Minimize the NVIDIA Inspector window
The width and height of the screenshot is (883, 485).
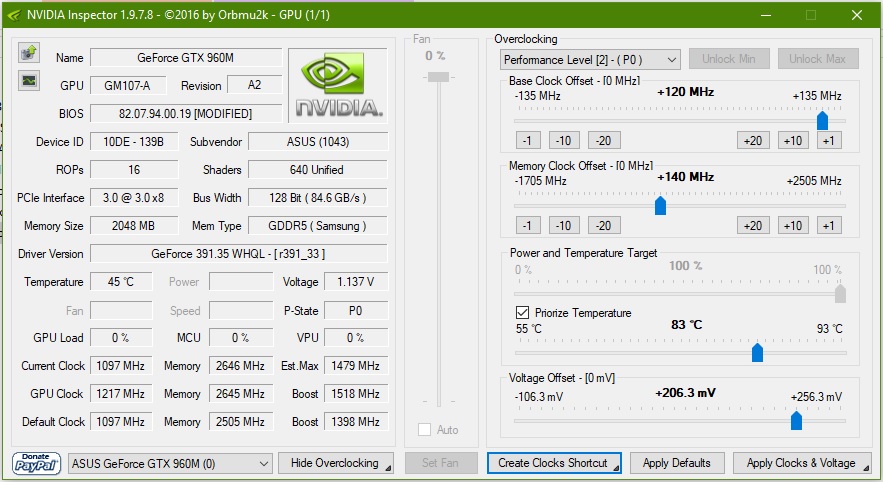[x=766, y=15]
